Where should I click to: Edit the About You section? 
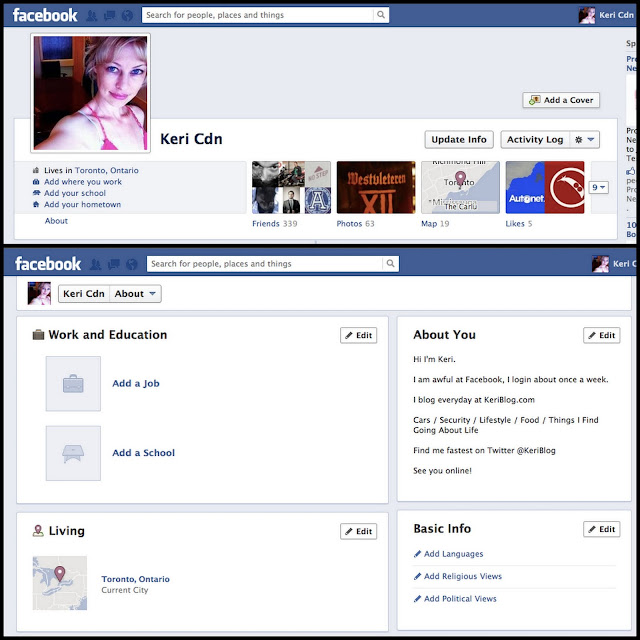(x=602, y=336)
